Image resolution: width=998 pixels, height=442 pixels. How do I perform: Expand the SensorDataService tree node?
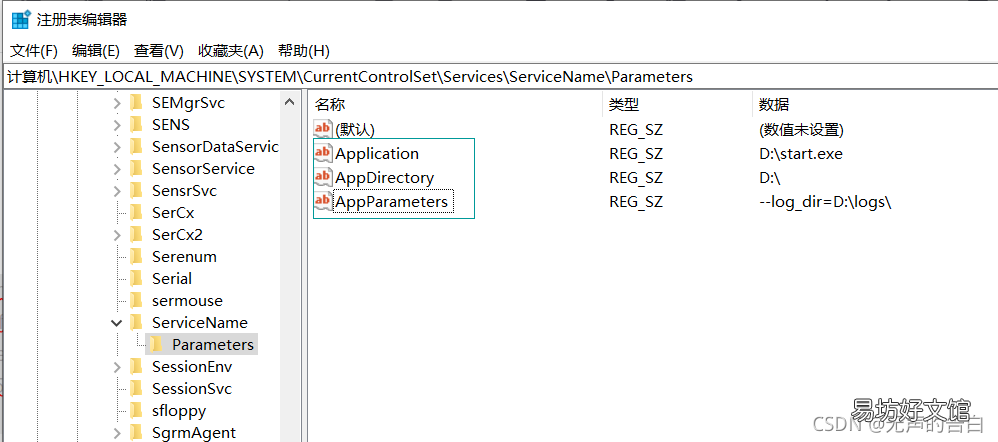tap(116, 147)
